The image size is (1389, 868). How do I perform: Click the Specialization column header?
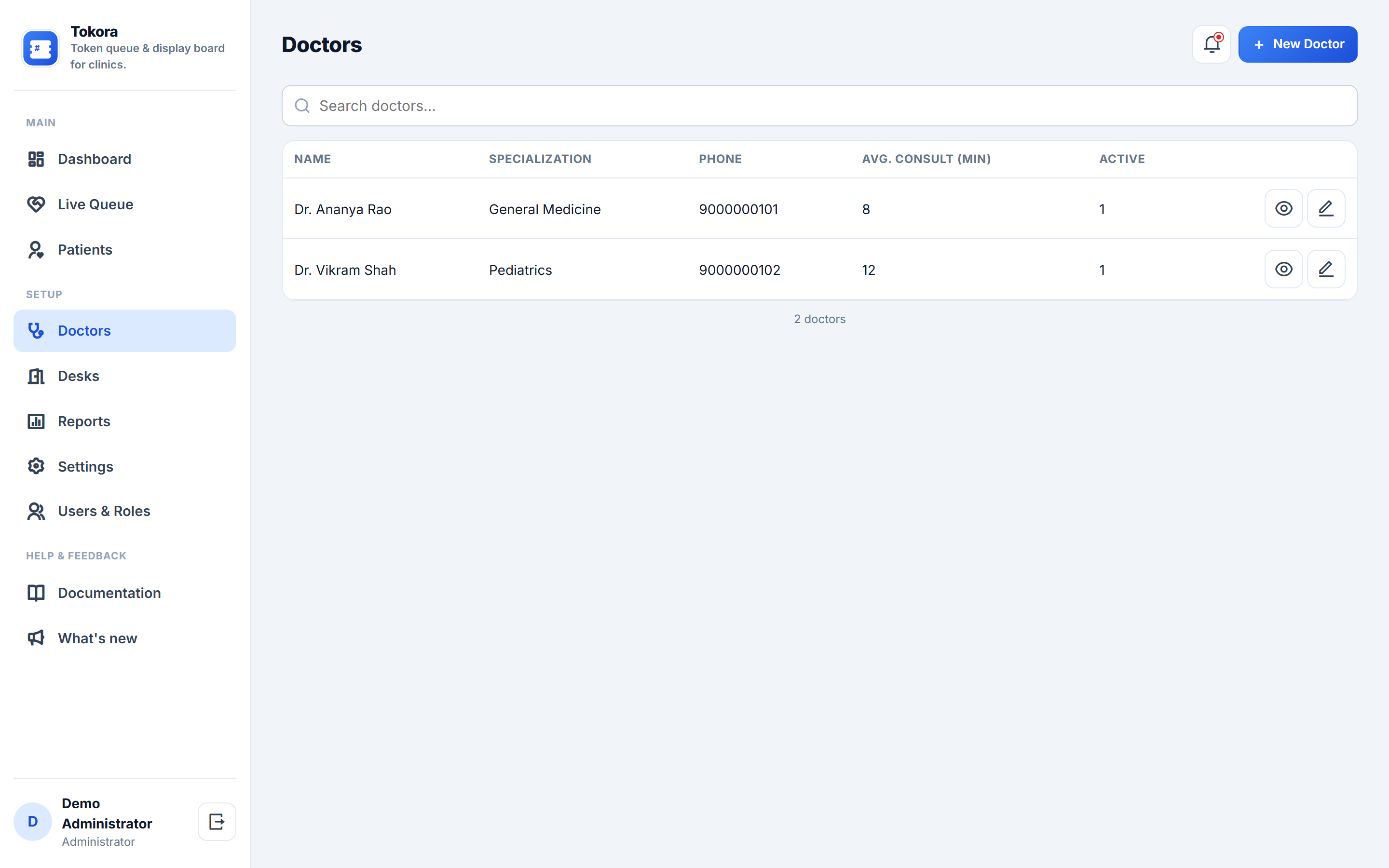[540, 159]
